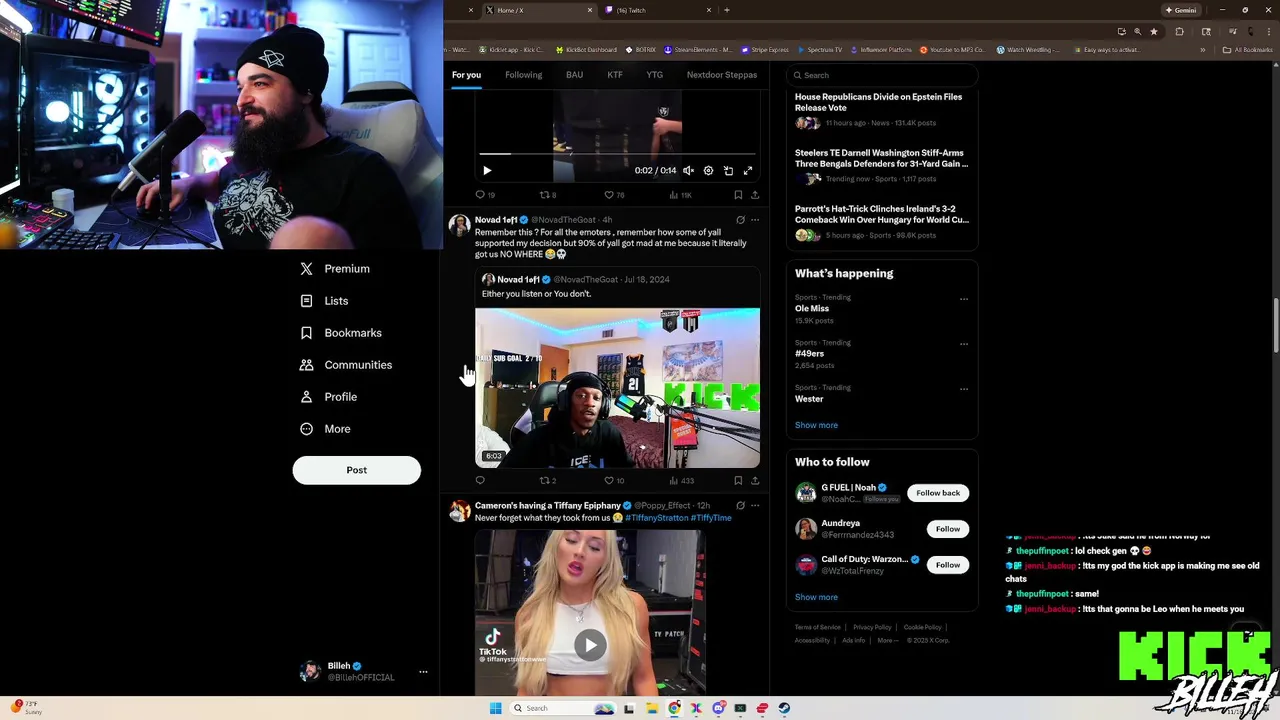Image resolution: width=1280 pixels, height=720 pixels.
Task: Switch to the For you tab
Action: [x=466, y=75]
